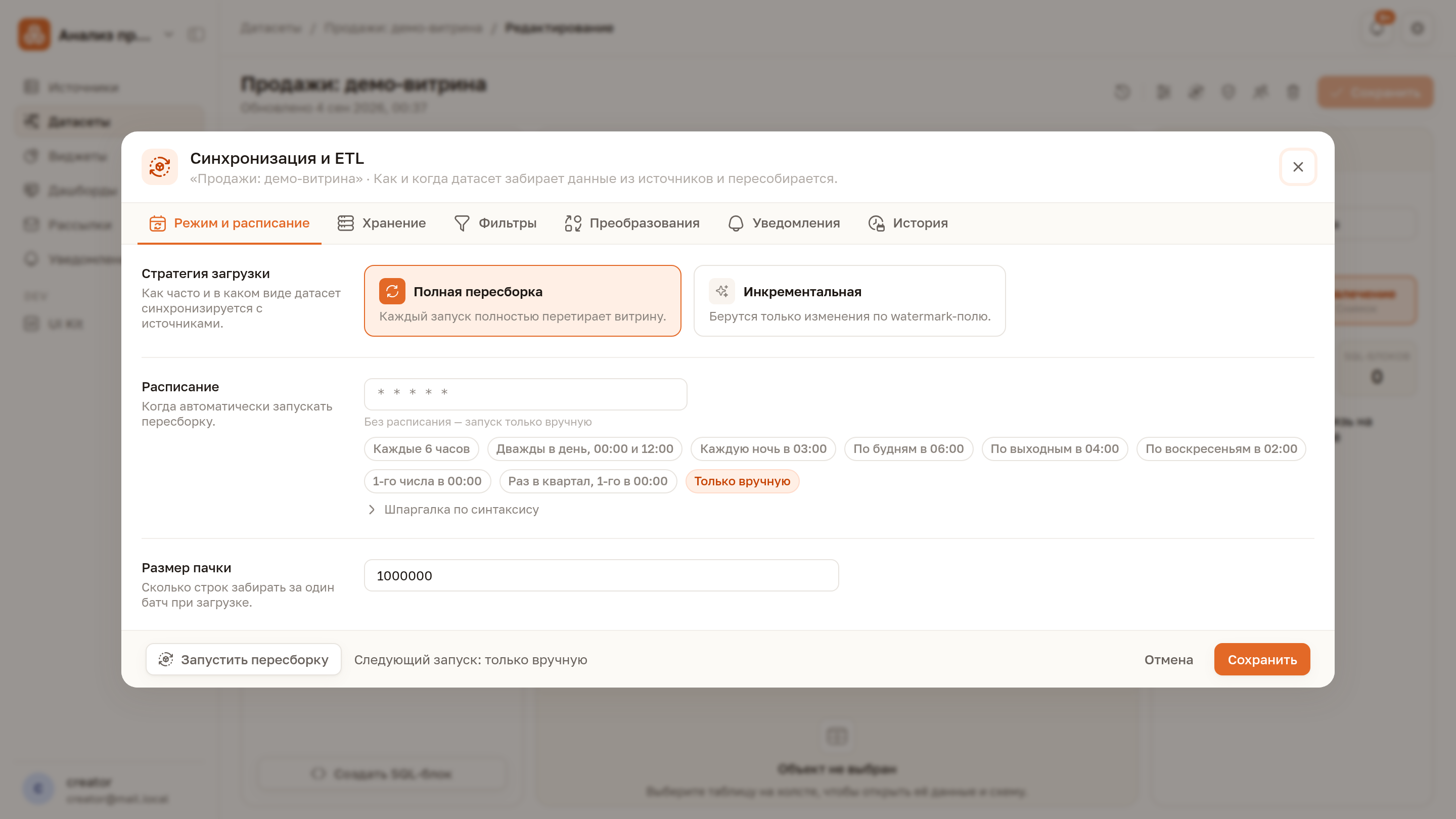This screenshot has height=819, width=1456.
Task: Click the gear-sync icon in Запустить пересборку
Action: (x=166, y=659)
